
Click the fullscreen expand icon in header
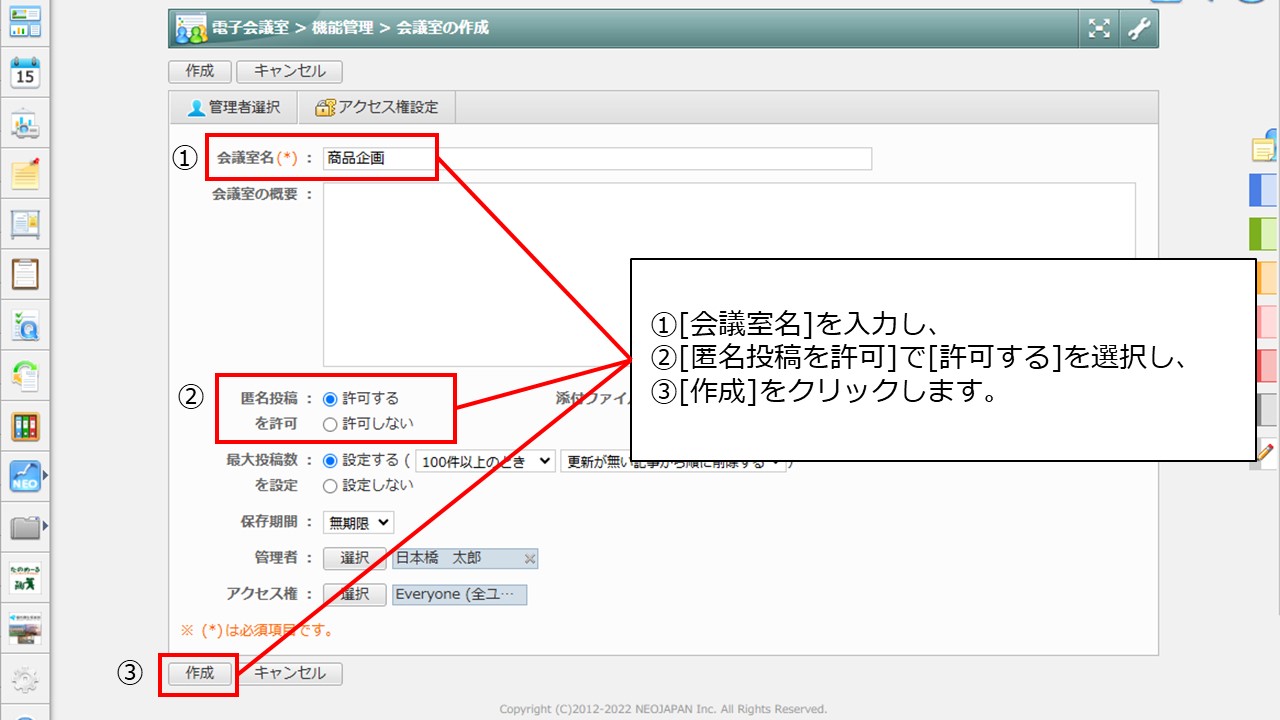tap(1099, 29)
